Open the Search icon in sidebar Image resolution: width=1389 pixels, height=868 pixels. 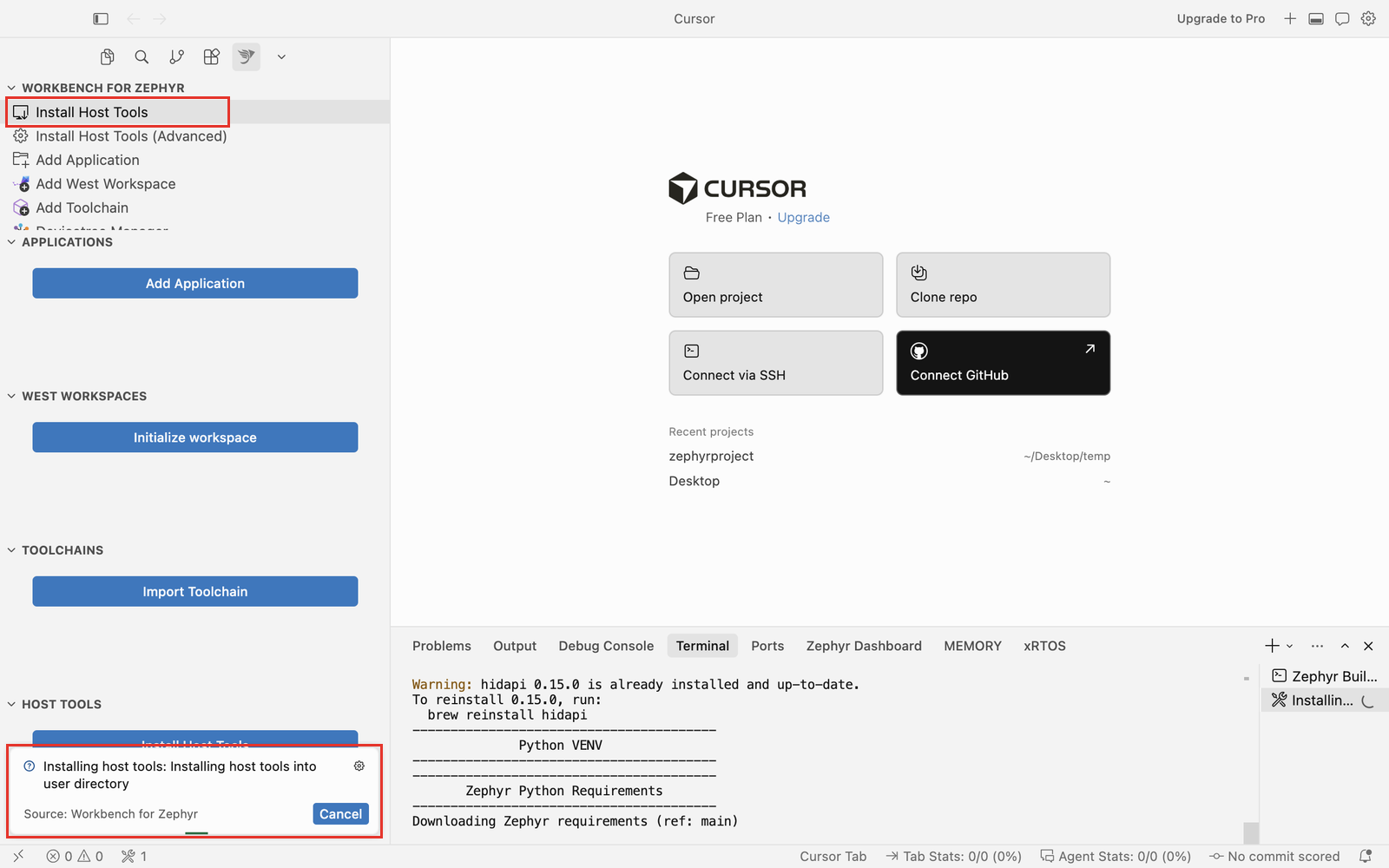pos(142,56)
